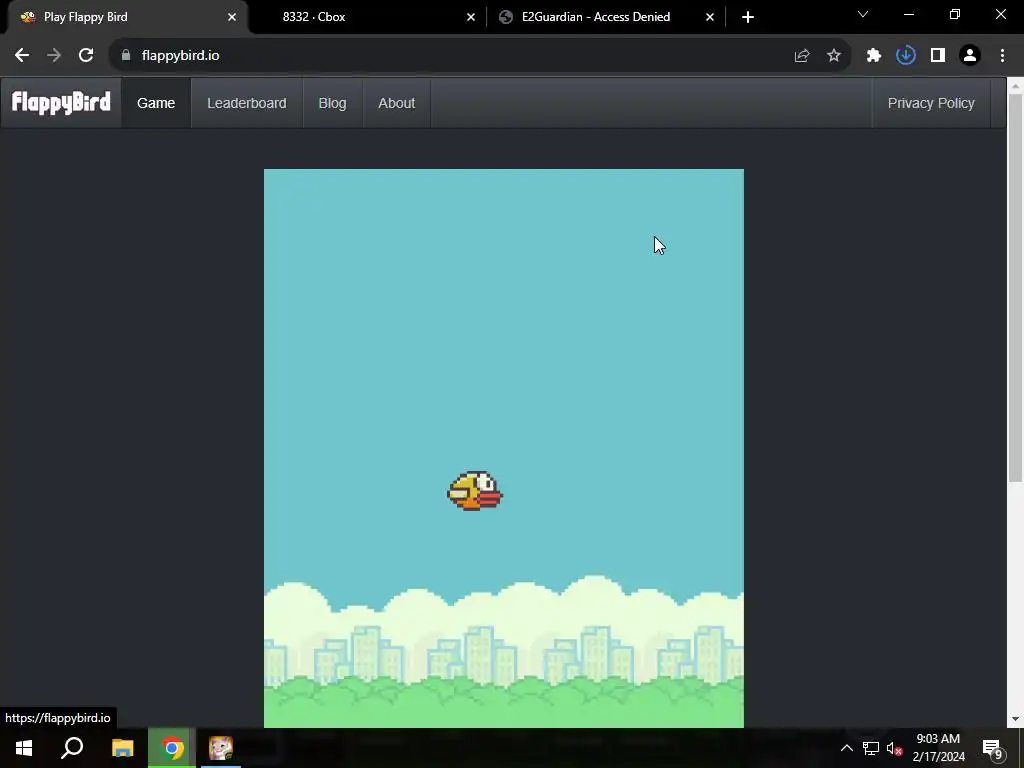Reload the flappybird.io page
1024x768 pixels.
(x=86, y=56)
